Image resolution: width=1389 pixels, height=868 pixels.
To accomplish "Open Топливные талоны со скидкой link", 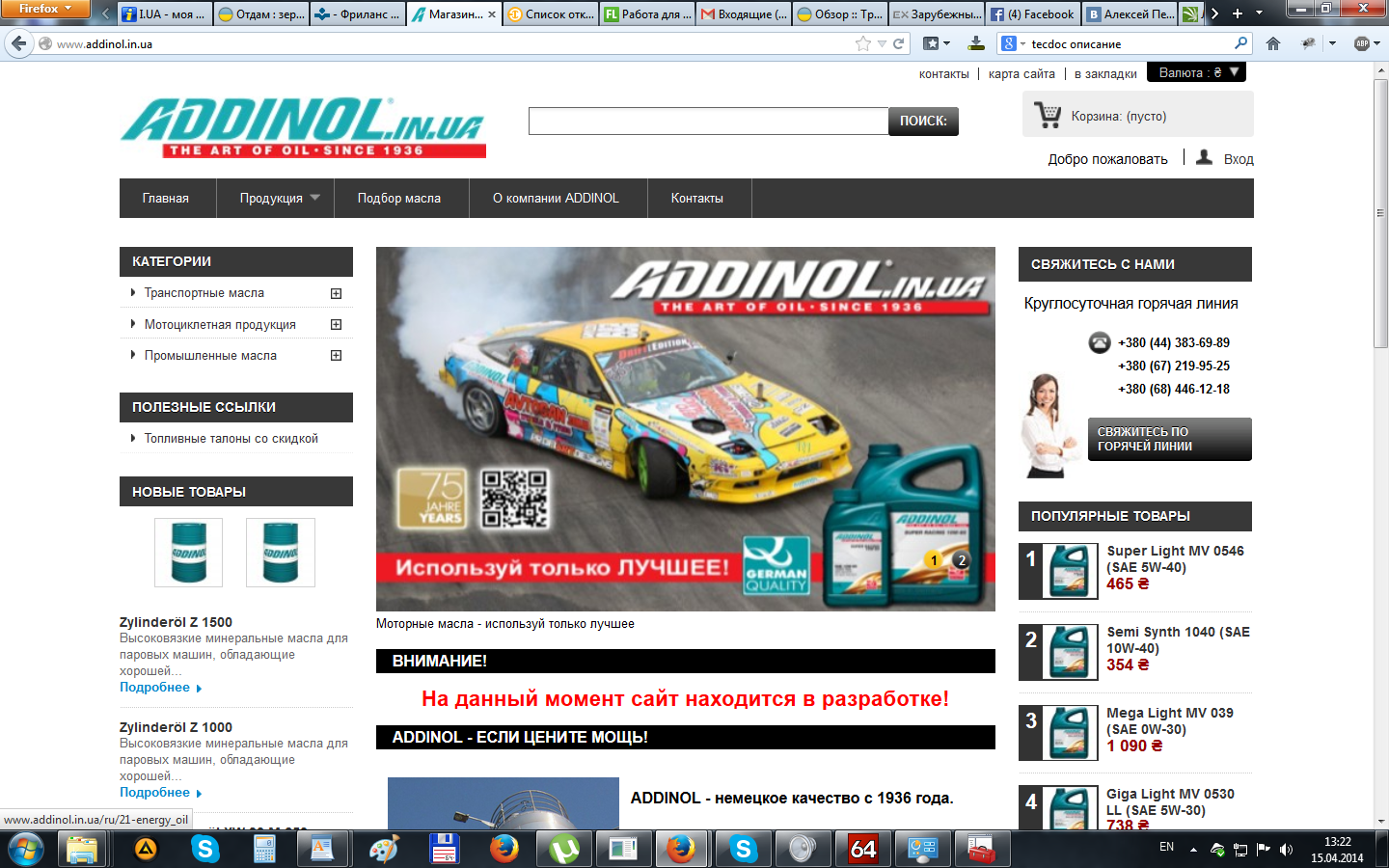I will (x=231, y=439).
